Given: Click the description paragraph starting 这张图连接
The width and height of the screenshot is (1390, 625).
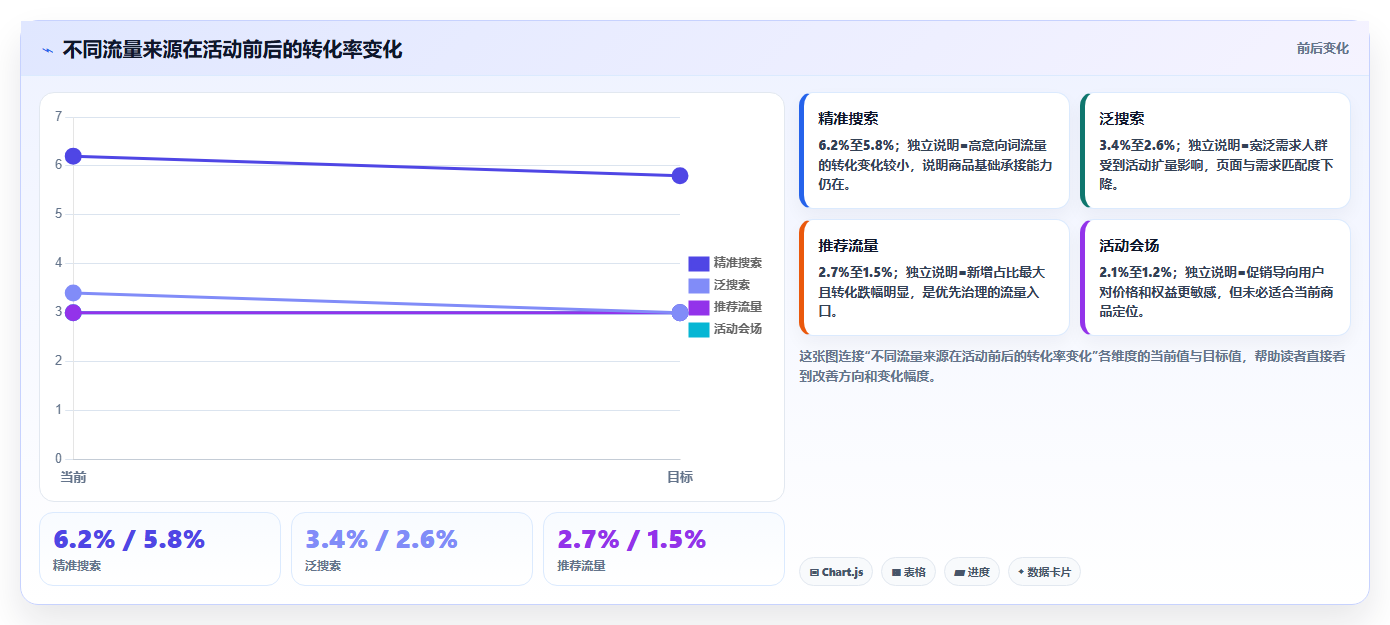Looking at the screenshot, I should click(1073, 366).
